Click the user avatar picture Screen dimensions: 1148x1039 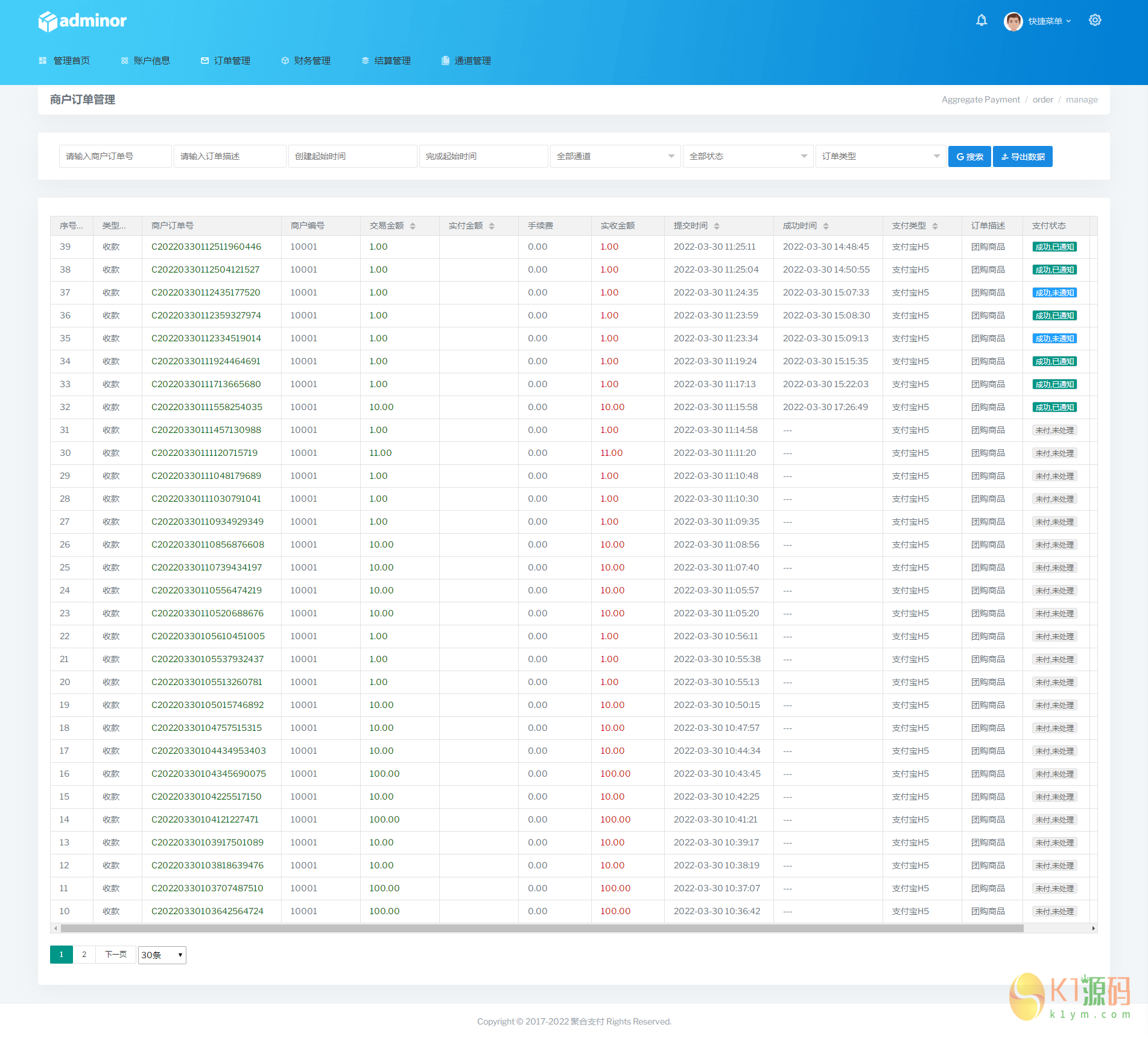click(x=1013, y=21)
